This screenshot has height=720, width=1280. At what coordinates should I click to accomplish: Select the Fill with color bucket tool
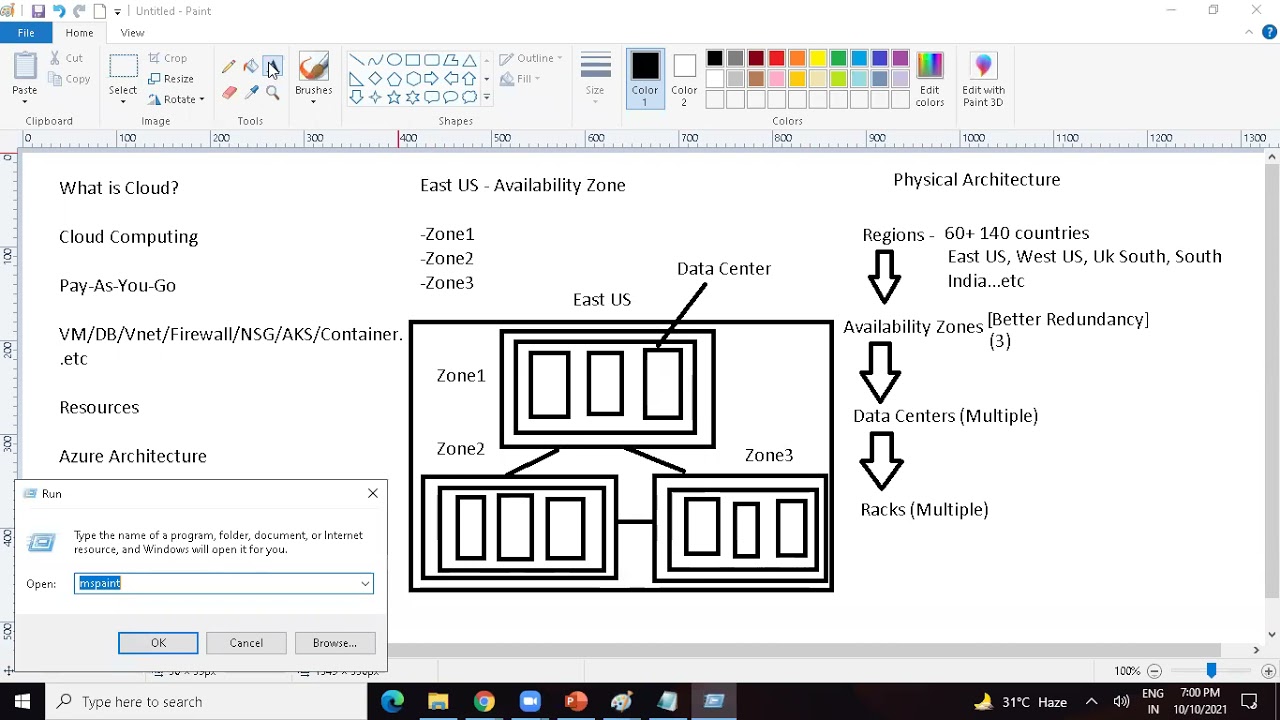[x=251, y=67]
